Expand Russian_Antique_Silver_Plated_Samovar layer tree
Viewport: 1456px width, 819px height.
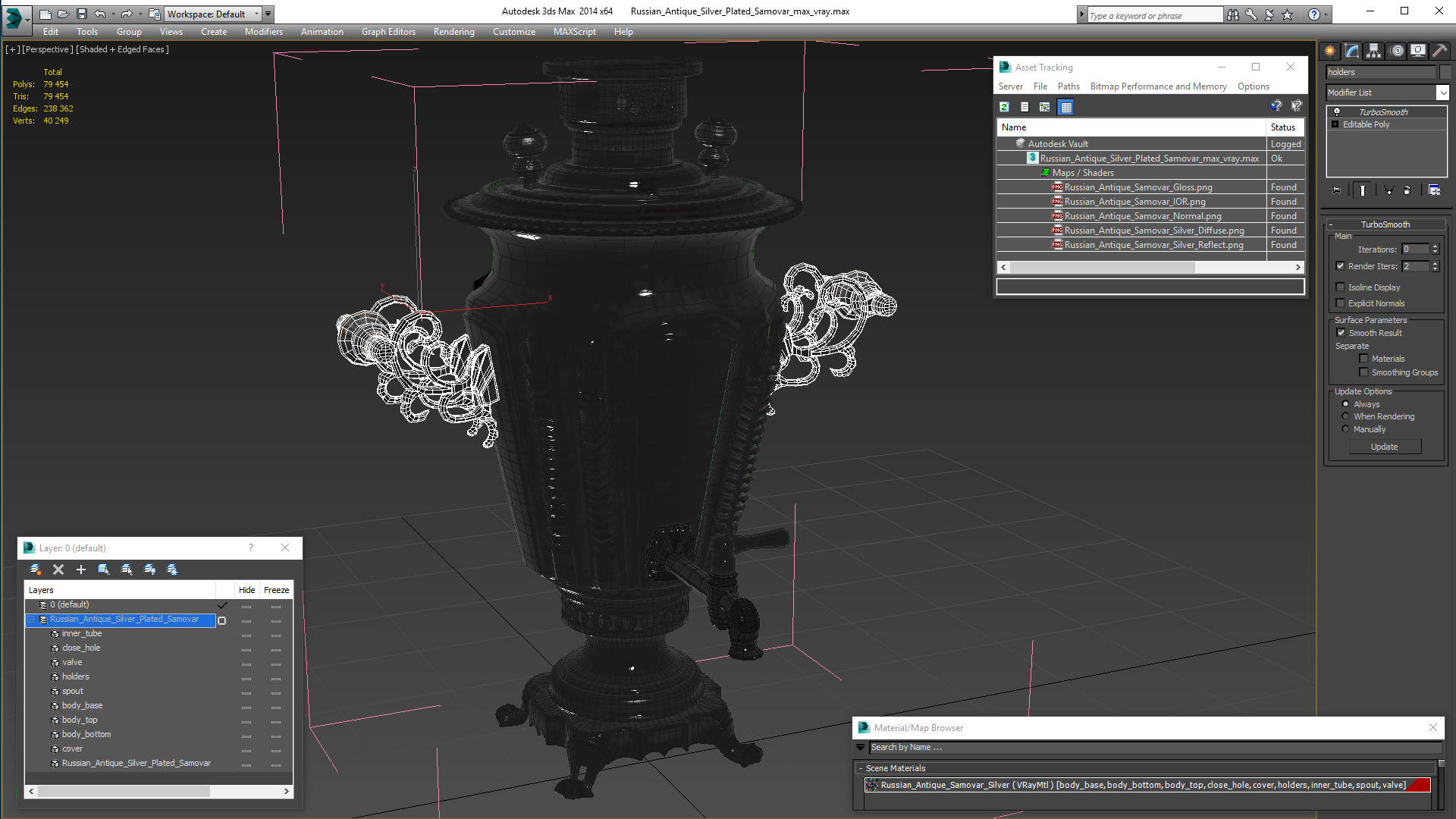pos(29,619)
